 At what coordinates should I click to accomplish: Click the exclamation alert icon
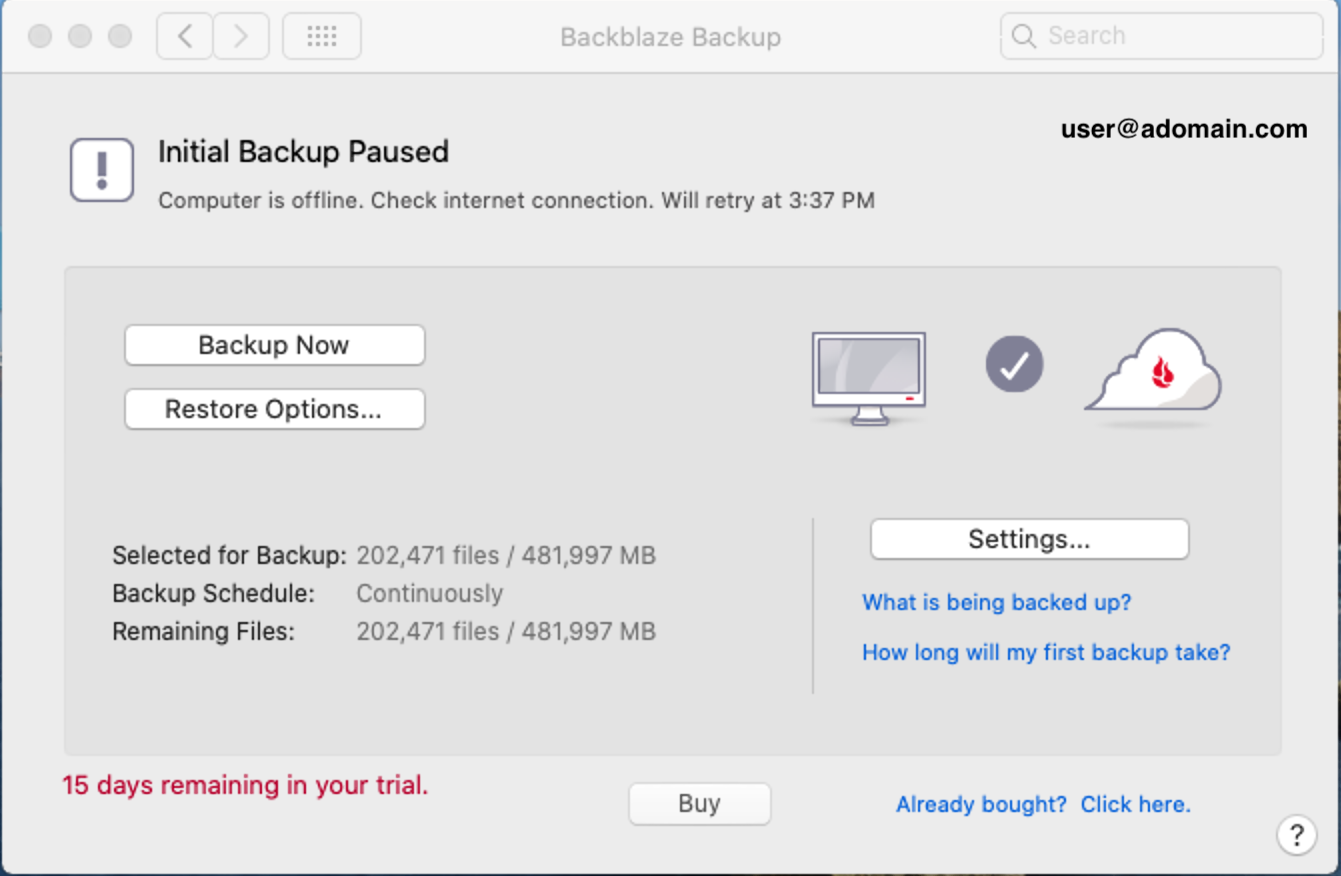pyautogui.click(x=102, y=170)
